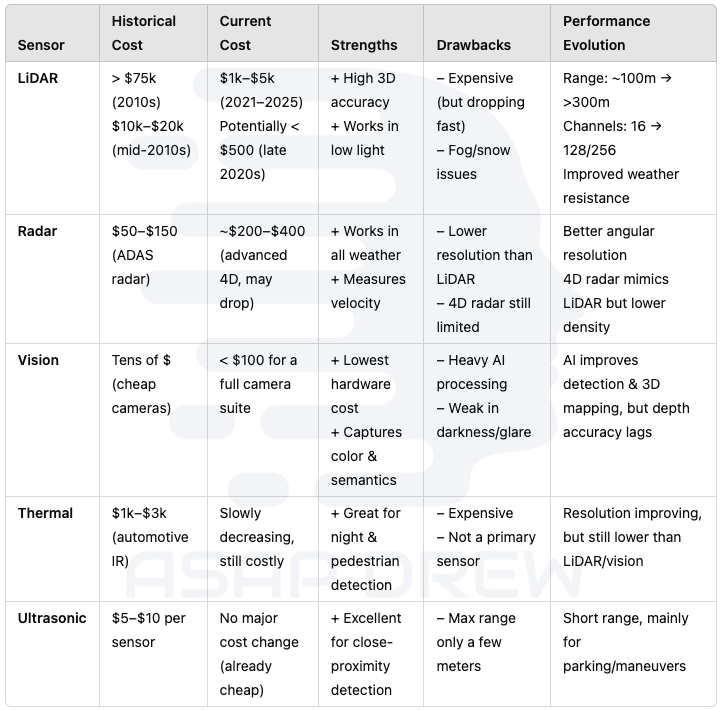Select the Ultrasonic row label
Image resolution: width=723 pixels, height=710 pixels.
(52, 618)
